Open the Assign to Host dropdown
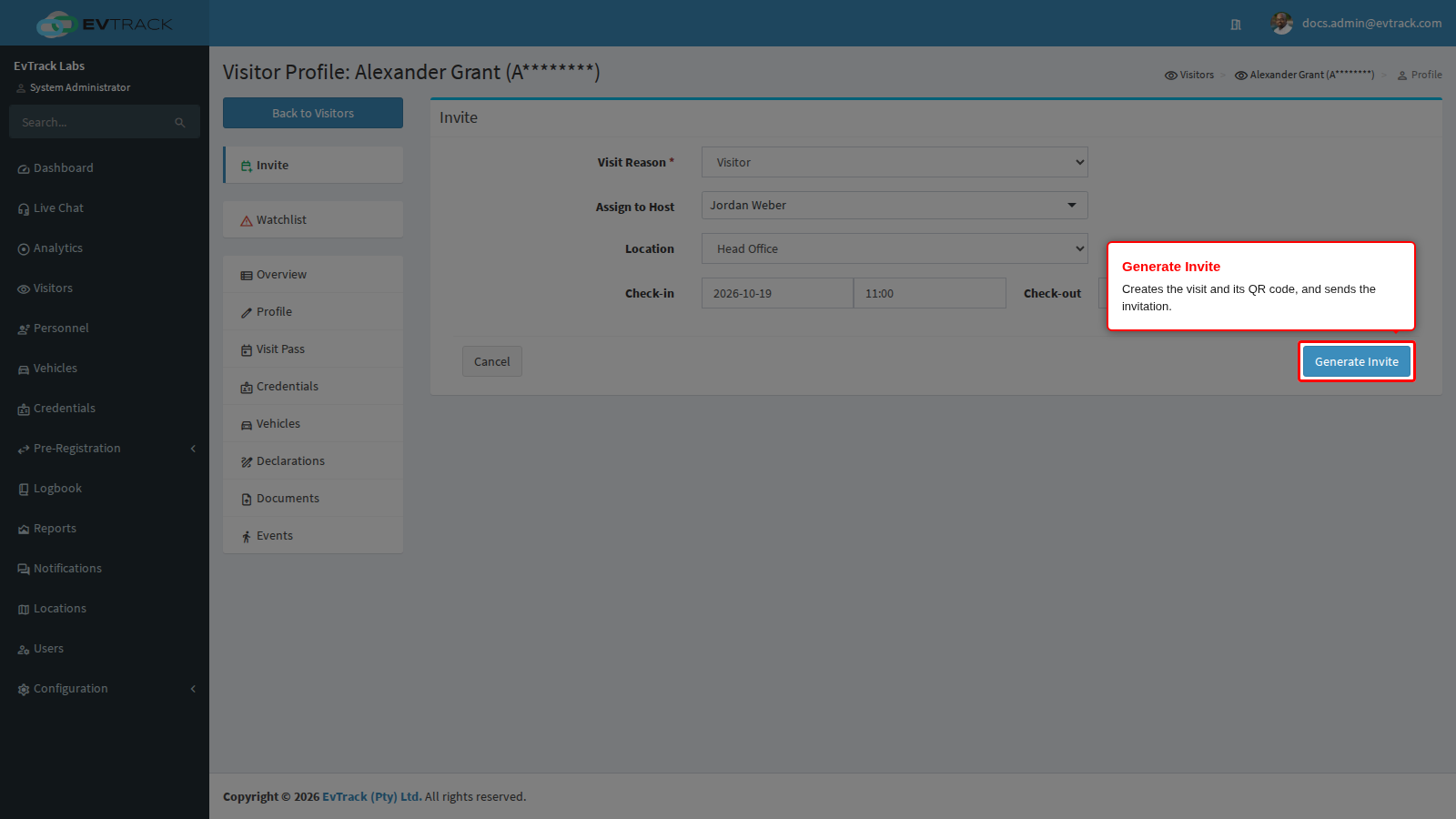The width and height of the screenshot is (1456, 819). coord(895,205)
